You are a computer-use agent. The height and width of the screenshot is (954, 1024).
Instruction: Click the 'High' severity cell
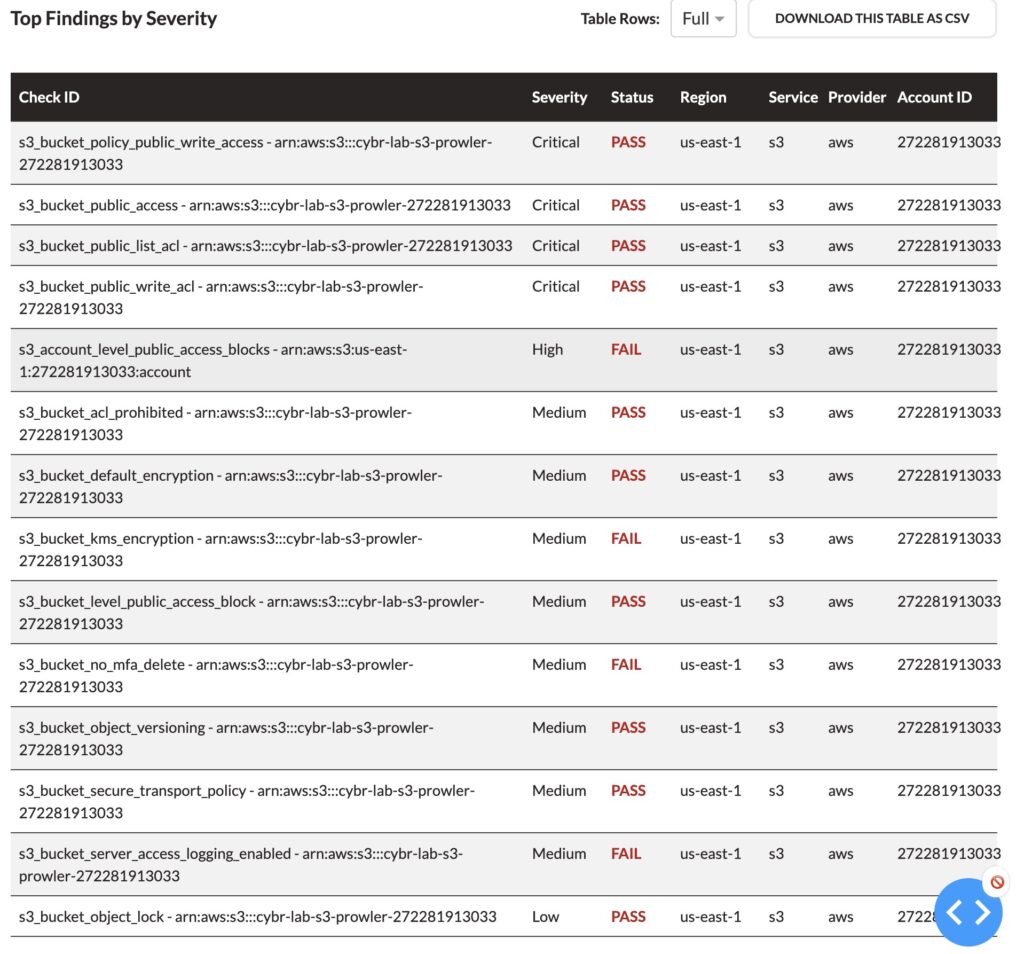(x=547, y=349)
